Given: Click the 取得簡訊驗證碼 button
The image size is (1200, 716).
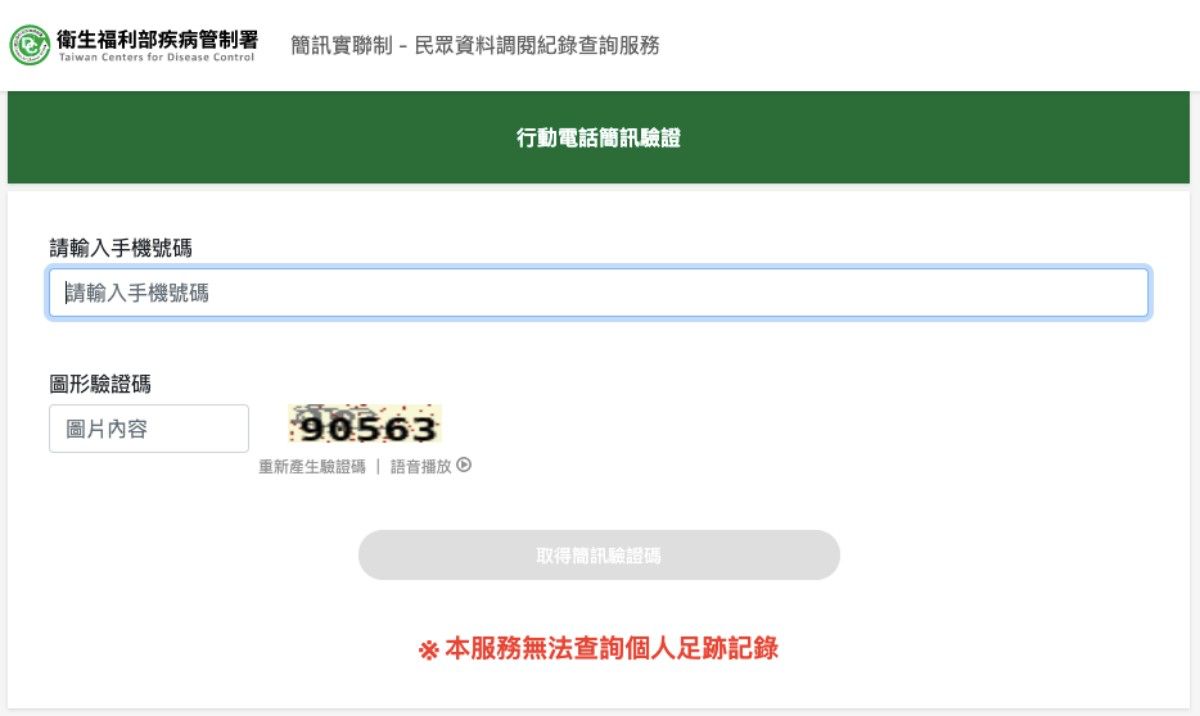Looking at the screenshot, I should click(599, 555).
